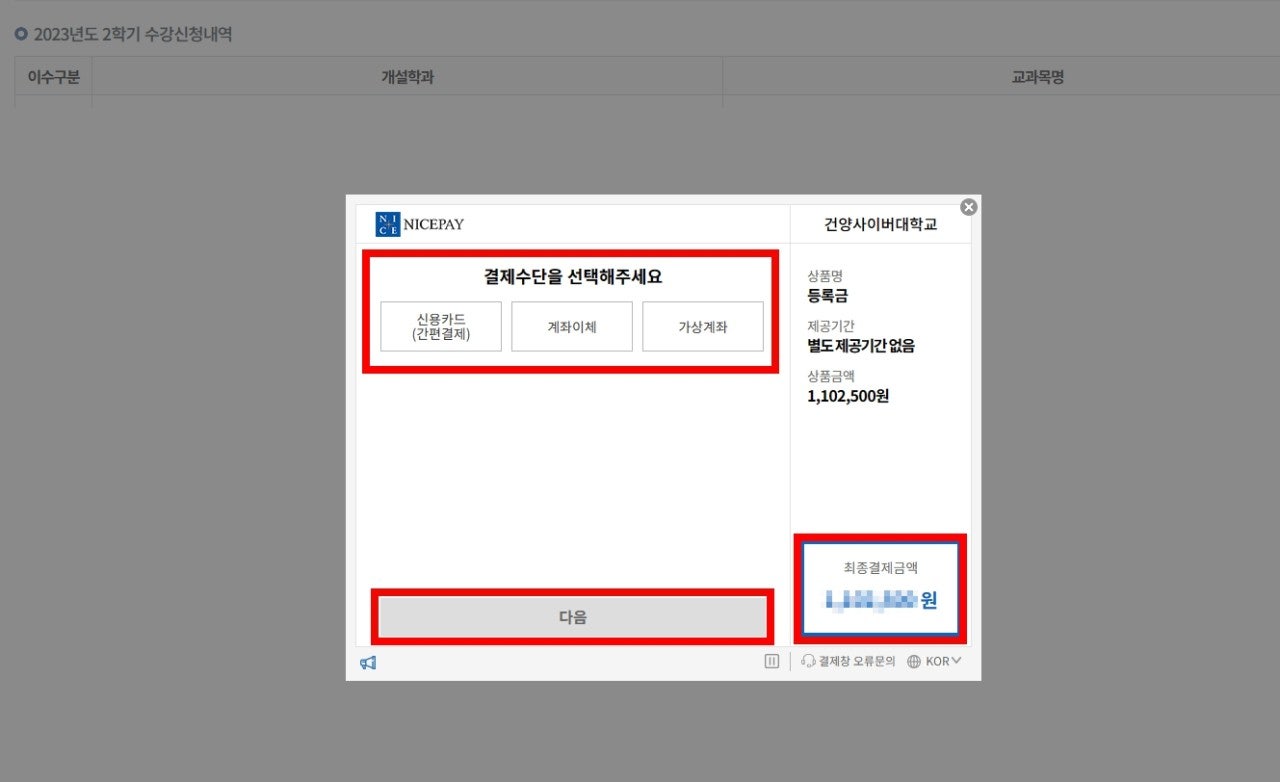Viewport: 1280px width, 782px height.
Task: Click the 1,102,500원 product price
Action: tap(848, 396)
